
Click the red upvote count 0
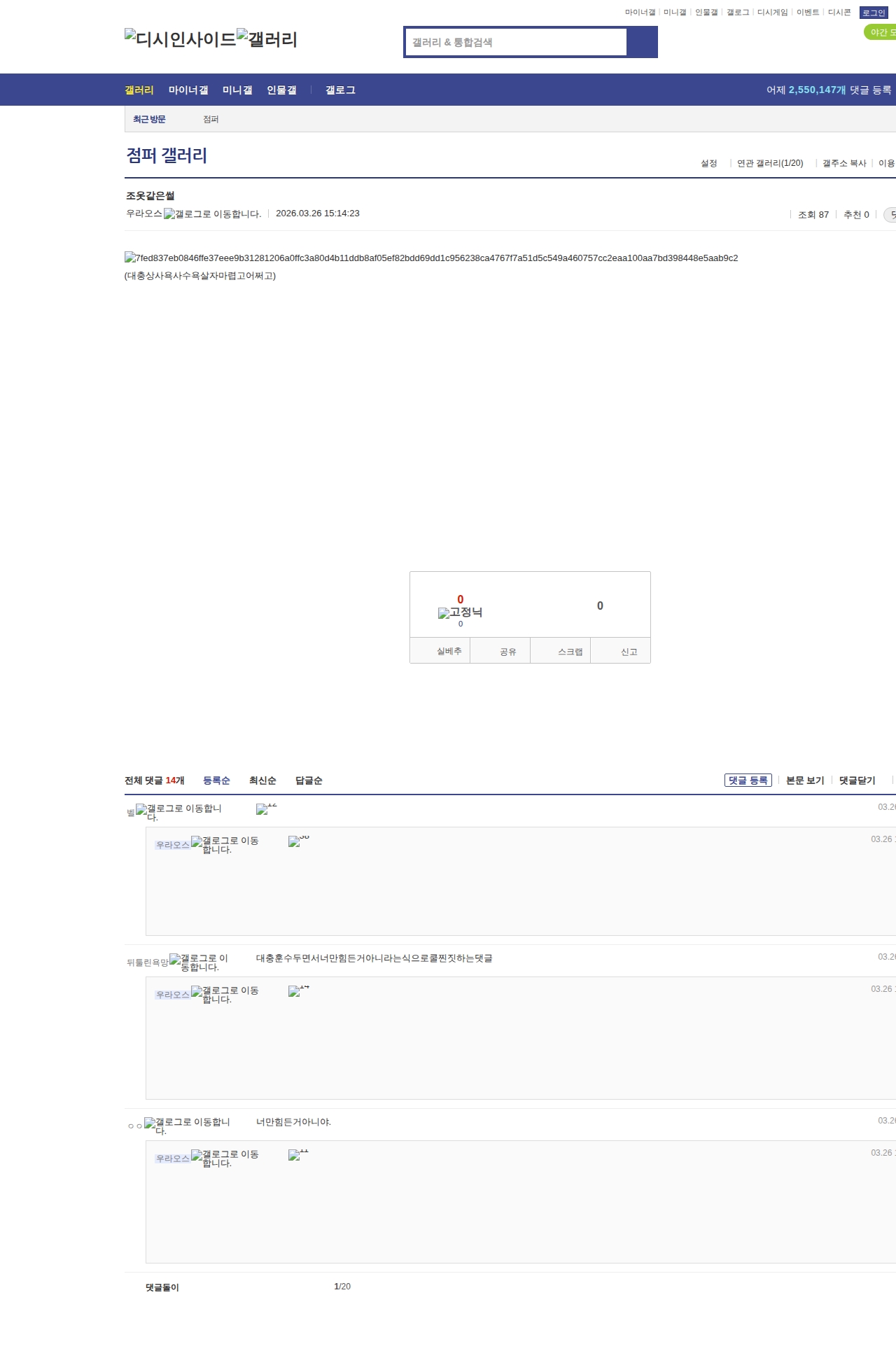[x=461, y=599]
